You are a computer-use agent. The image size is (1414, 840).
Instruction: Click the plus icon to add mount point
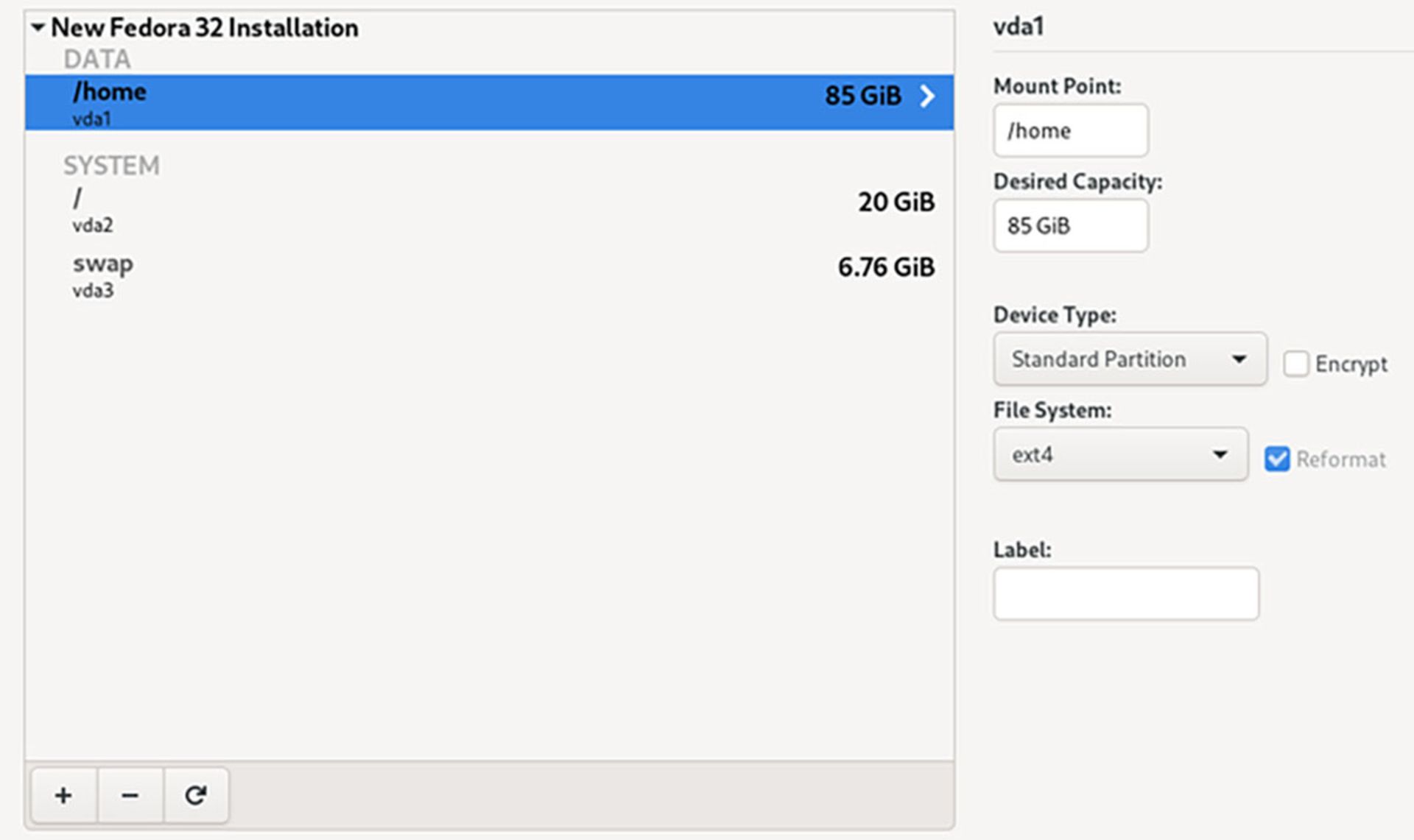click(63, 795)
